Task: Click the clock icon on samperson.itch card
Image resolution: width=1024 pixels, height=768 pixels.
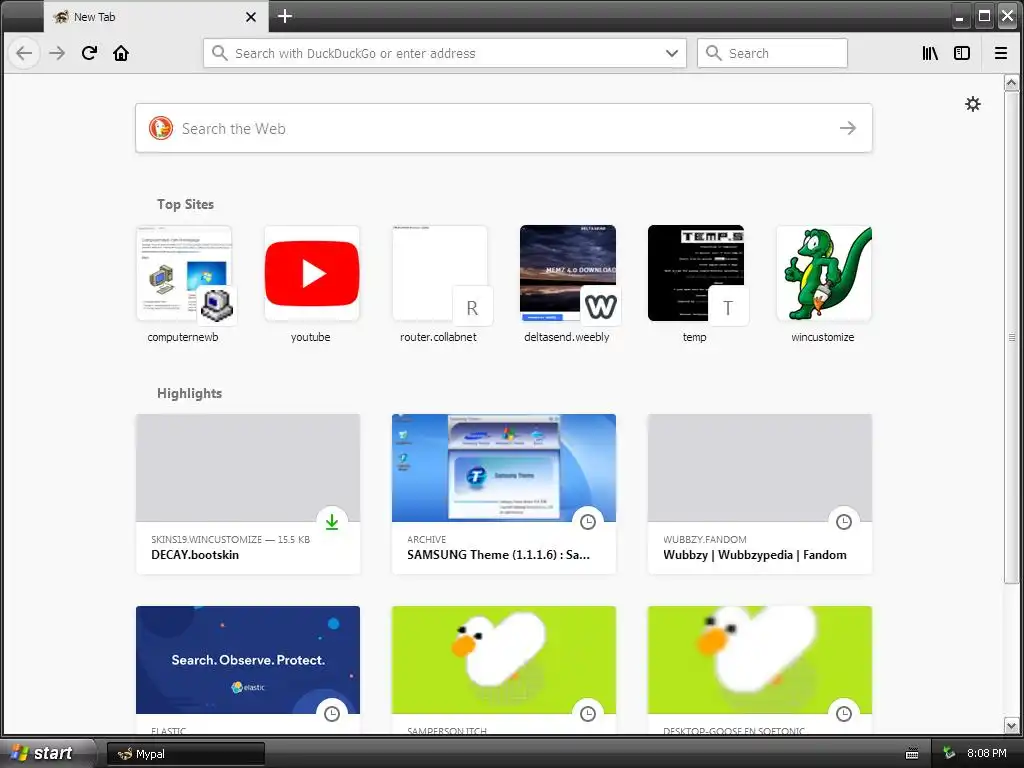Action: coord(588,714)
